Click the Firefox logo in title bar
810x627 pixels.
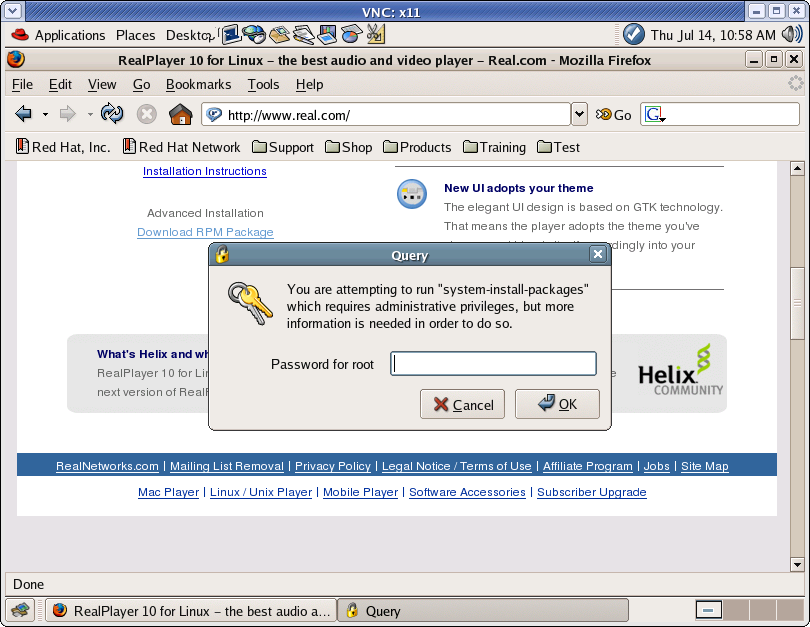tap(16, 60)
